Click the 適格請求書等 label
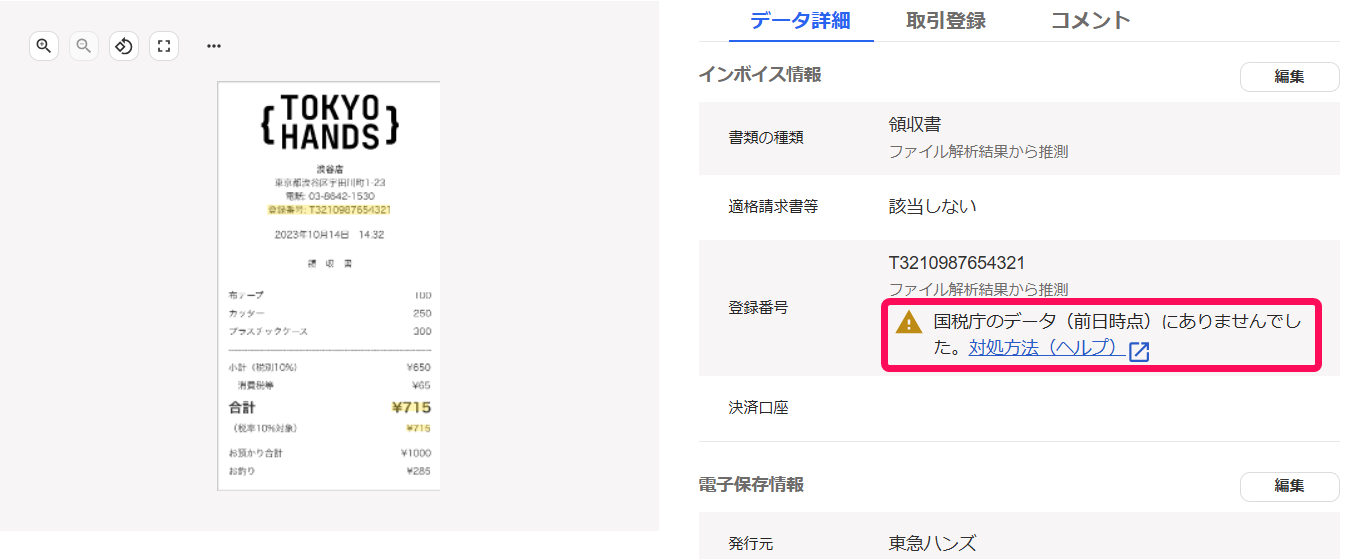 [774, 207]
